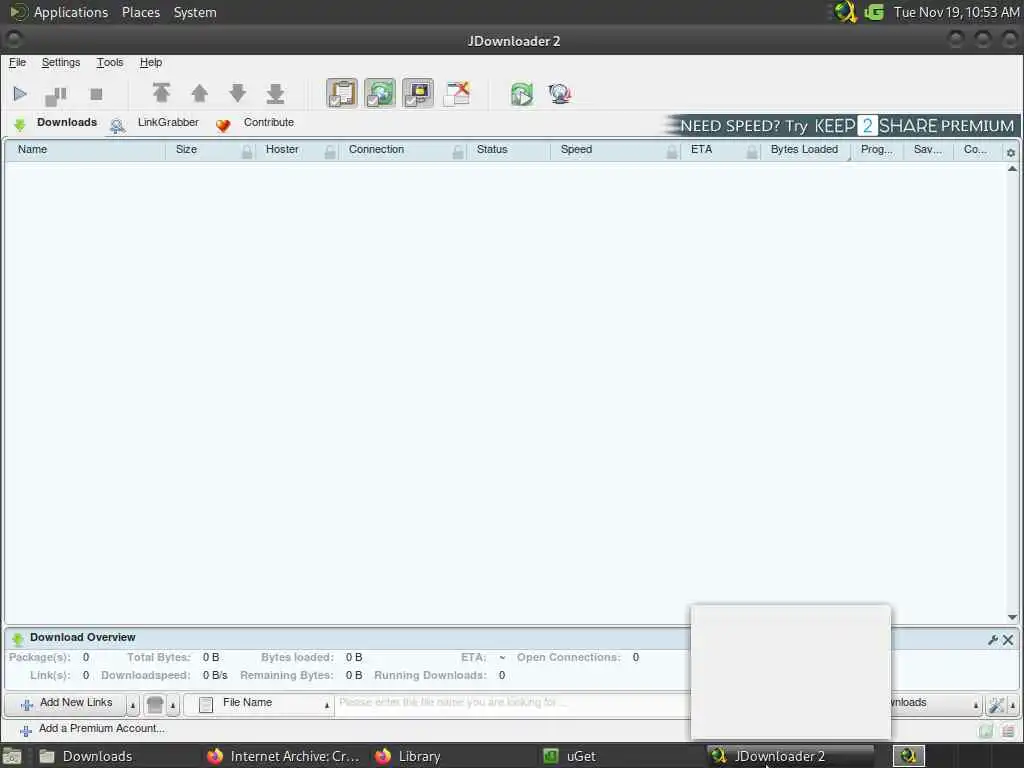Screen dimensions: 1024x768
Task: Open the File menu
Action: 18,62
